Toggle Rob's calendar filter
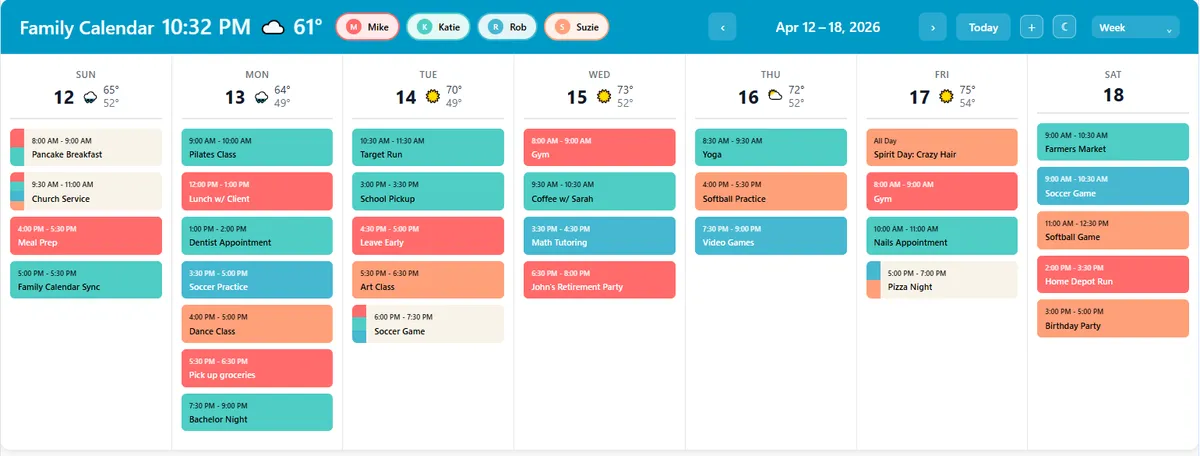The width and height of the screenshot is (1200, 456). coord(507,27)
